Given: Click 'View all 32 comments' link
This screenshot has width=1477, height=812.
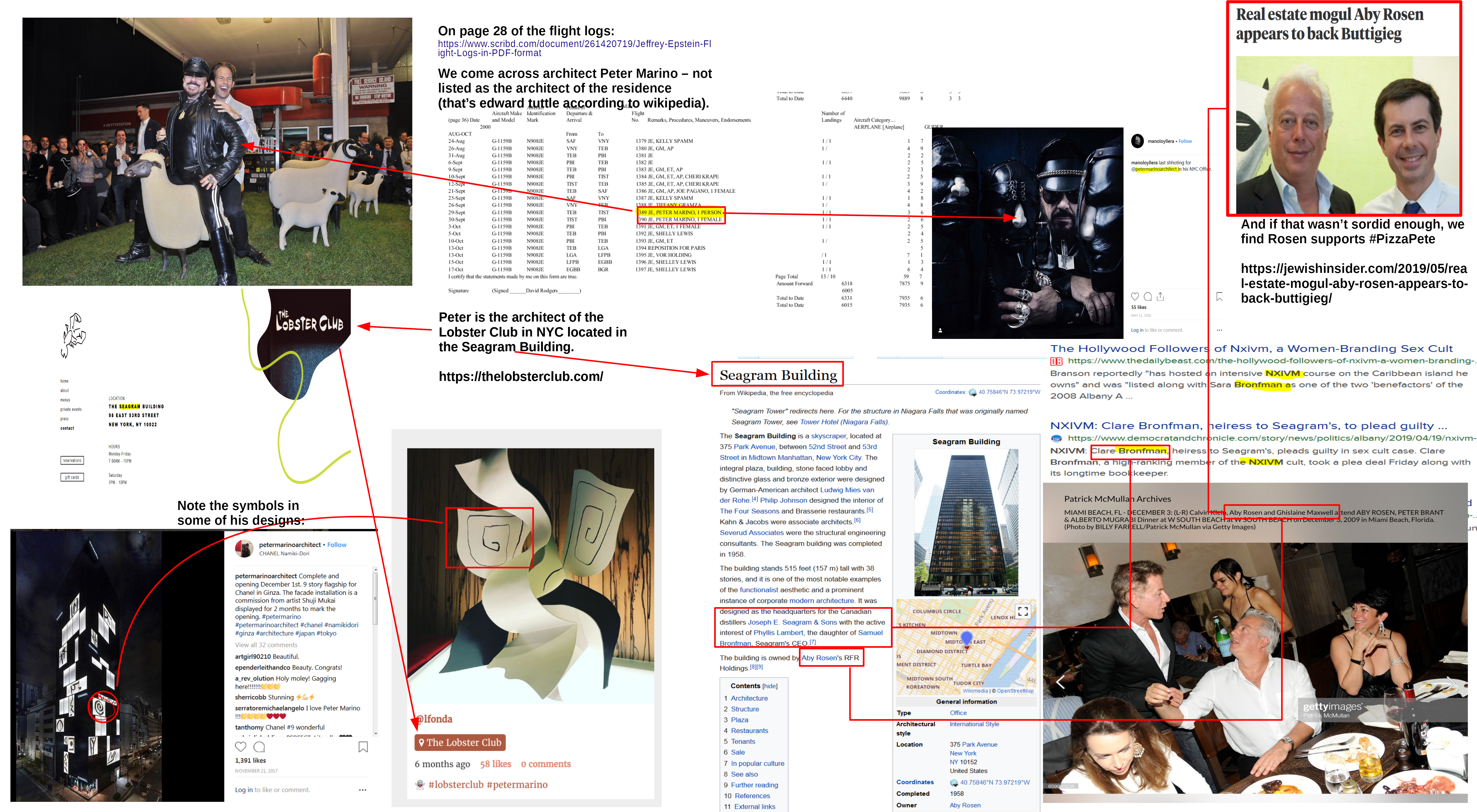Looking at the screenshot, I should (x=266, y=645).
